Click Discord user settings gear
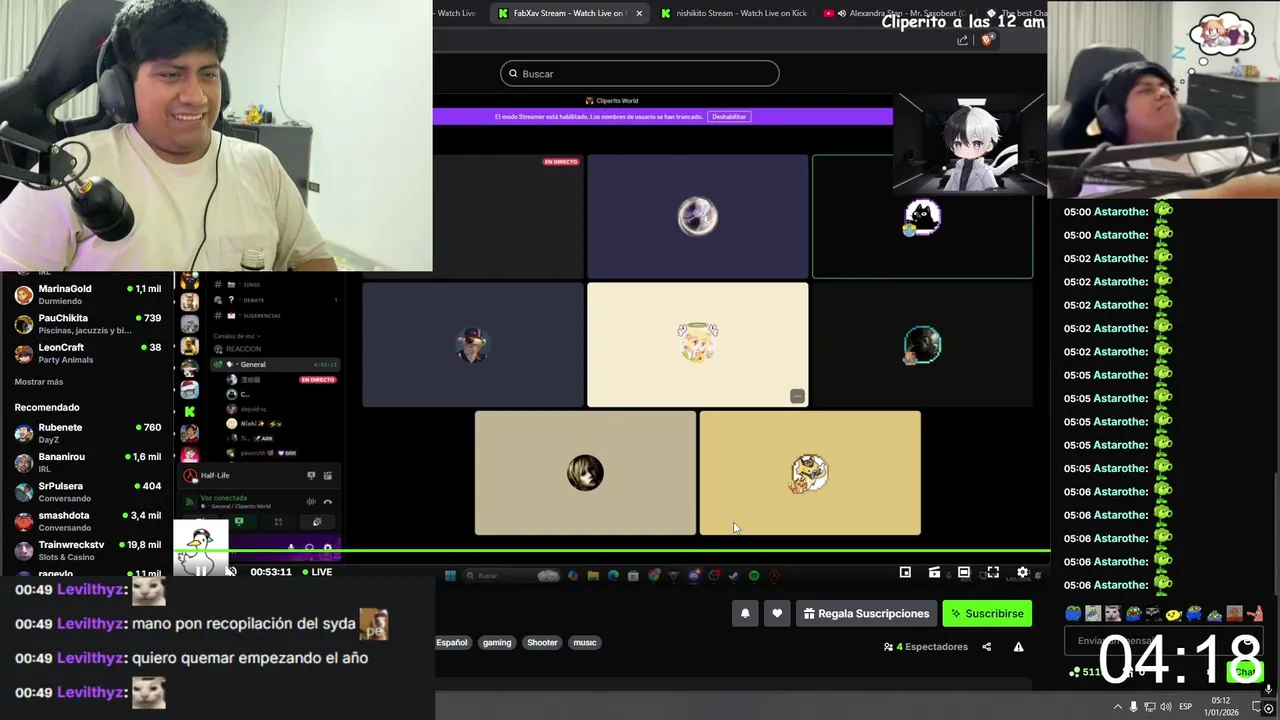1280x720 pixels. click(x=327, y=547)
